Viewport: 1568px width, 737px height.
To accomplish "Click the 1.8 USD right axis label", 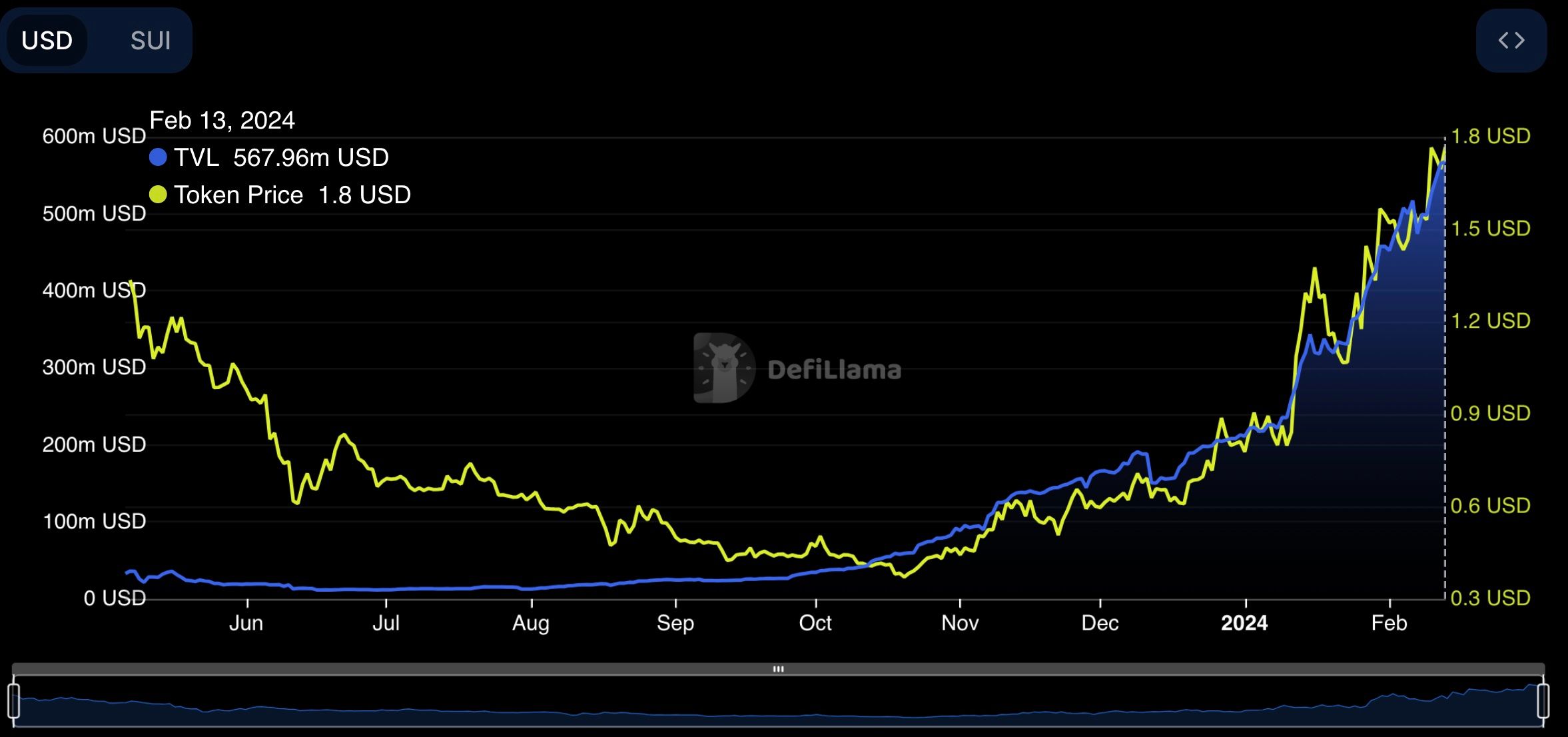I will [x=1490, y=136].
